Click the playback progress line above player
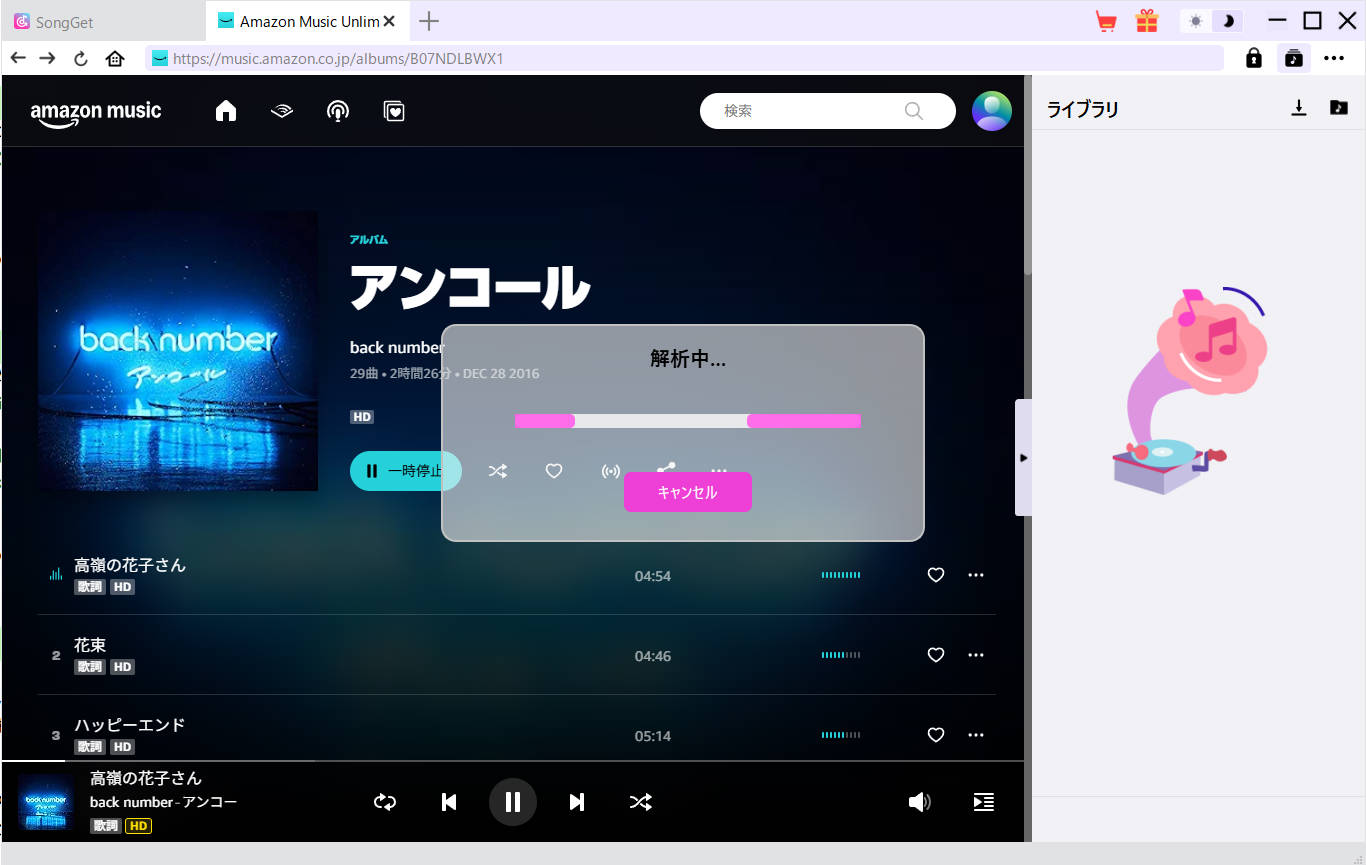The image size is (1366, 865). (x=513, y=761)
